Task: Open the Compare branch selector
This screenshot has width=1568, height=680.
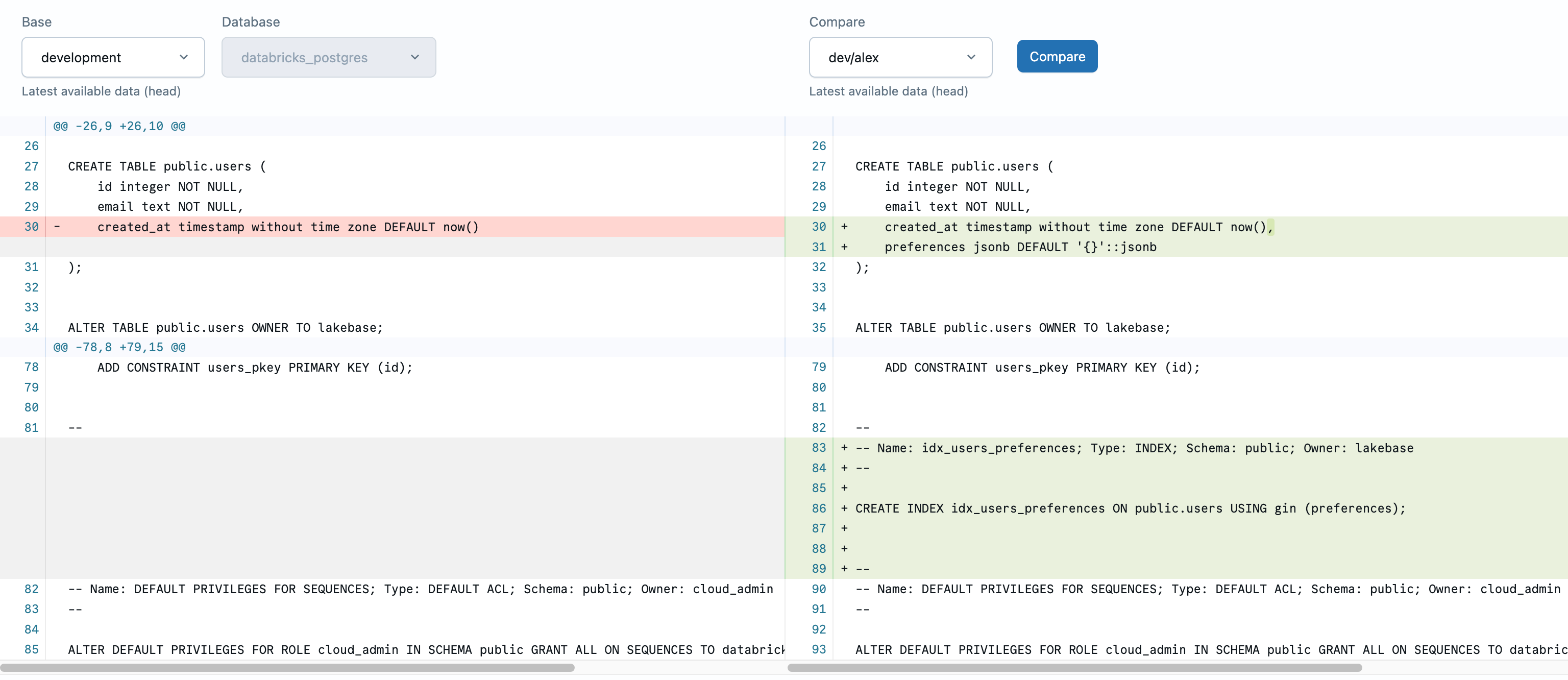Action: [900, 57]
